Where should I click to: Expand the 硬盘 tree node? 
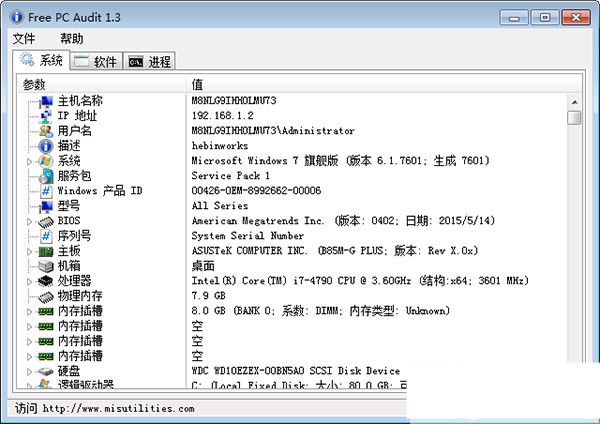(29, 371)
